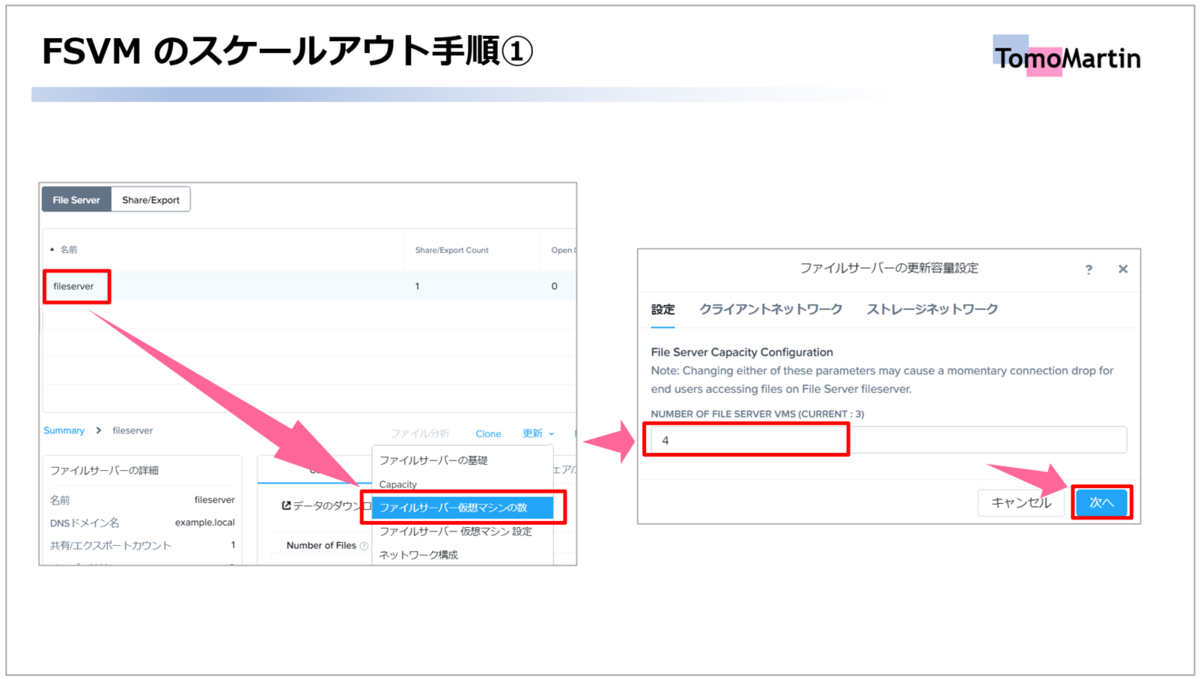Click the download icon beside データのダウンロード
The image size is (1200, 679).
tap(287, 506)
